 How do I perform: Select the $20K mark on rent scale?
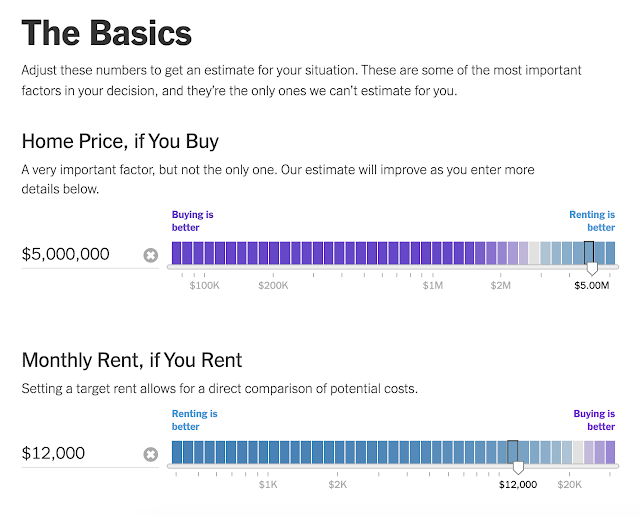point(569,484)
